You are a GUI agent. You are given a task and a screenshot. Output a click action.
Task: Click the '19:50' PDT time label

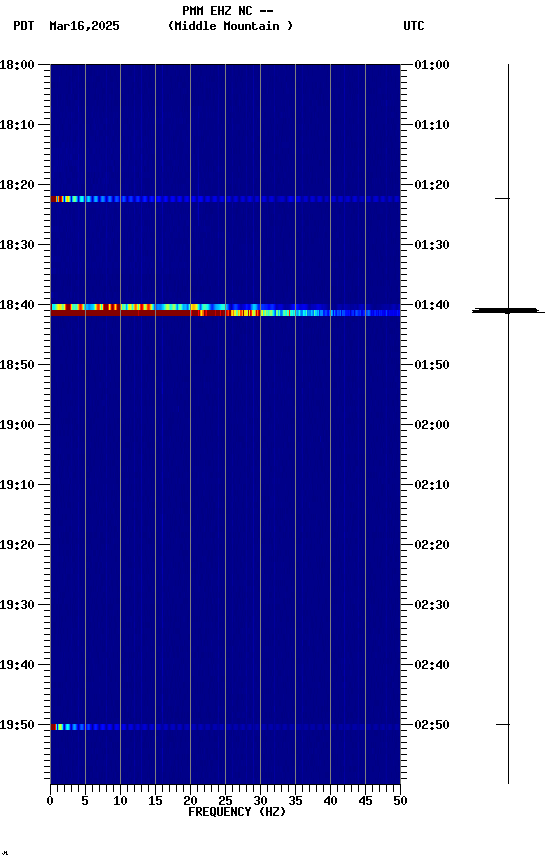pyautogui.click(x=17, y=725)
